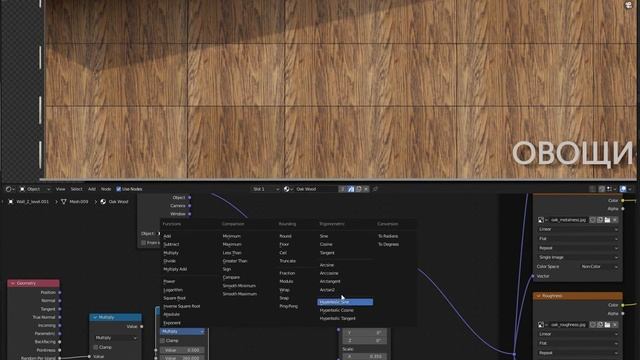640x360 pixels.
Task: Click the Oak Wood material name field in header
Action: [316, 189]
